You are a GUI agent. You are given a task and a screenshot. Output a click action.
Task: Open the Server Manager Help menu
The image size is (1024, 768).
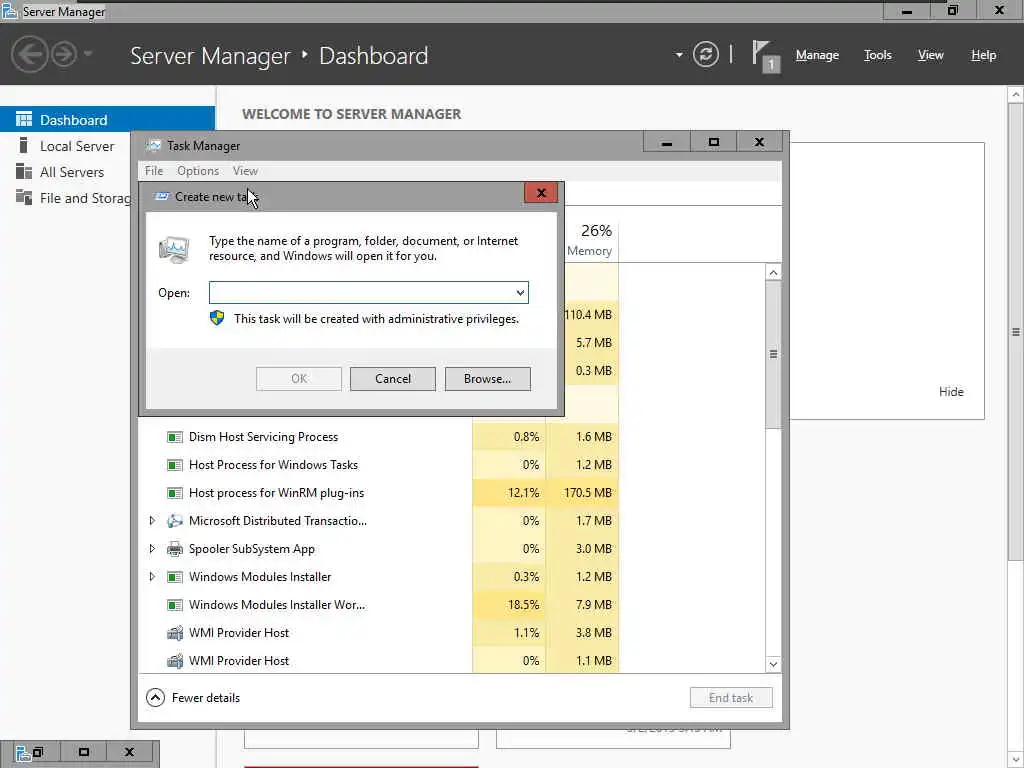coord(983,55)
